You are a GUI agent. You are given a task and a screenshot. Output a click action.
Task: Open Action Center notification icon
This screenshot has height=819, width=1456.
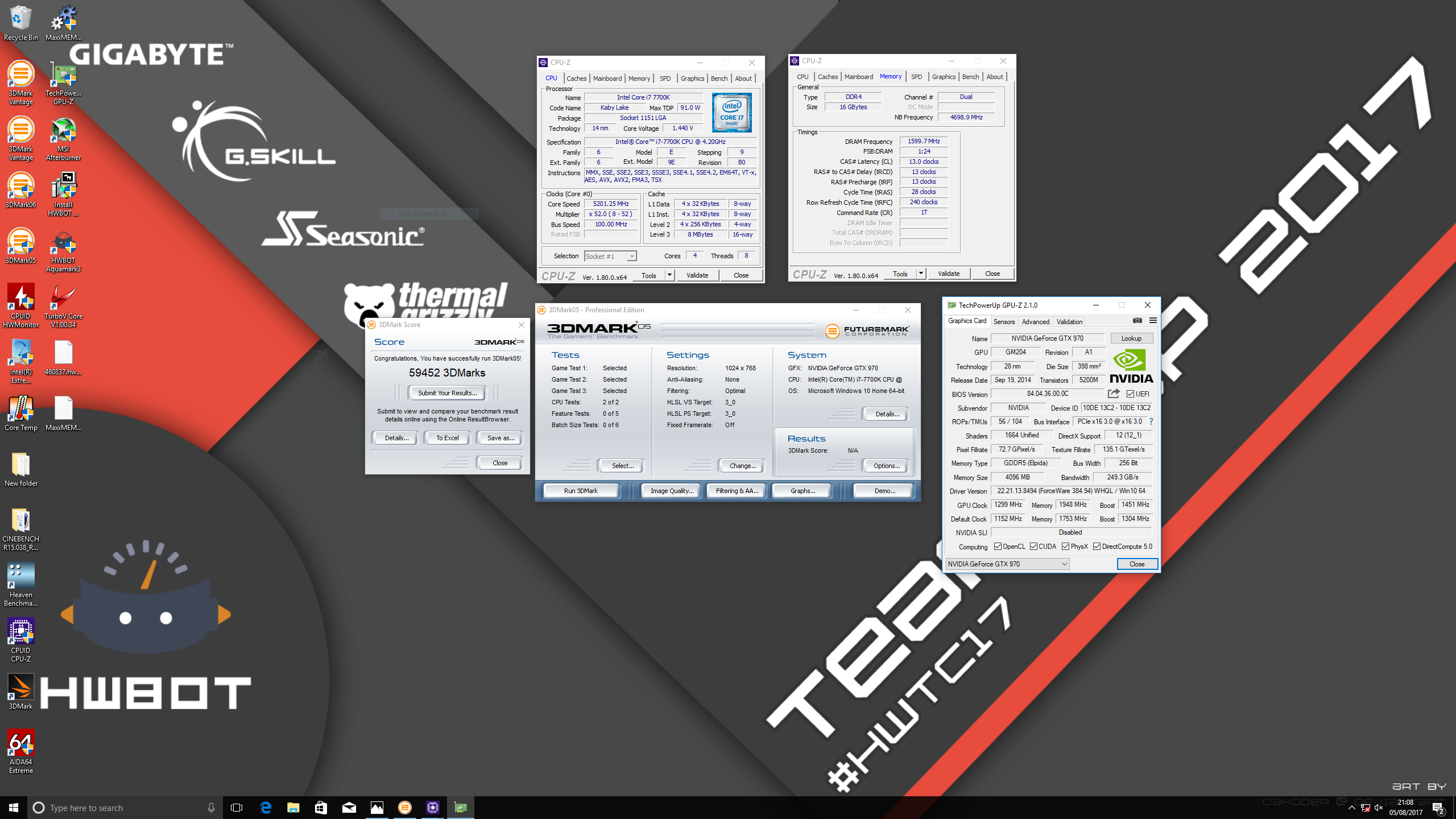pos(1438,808)
